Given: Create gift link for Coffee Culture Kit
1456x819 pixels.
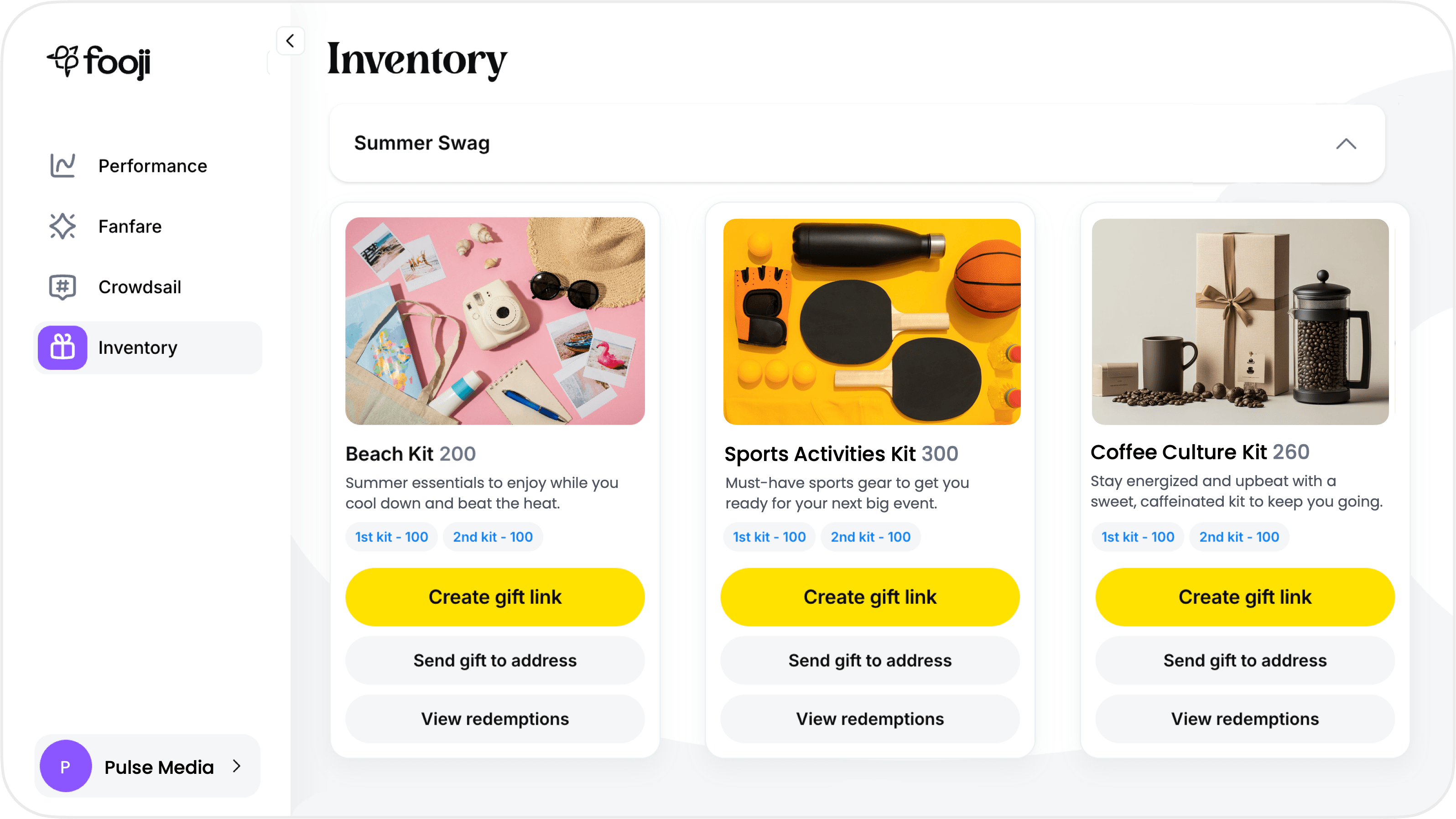Looking at the screenshot, I should [1245, 596].
